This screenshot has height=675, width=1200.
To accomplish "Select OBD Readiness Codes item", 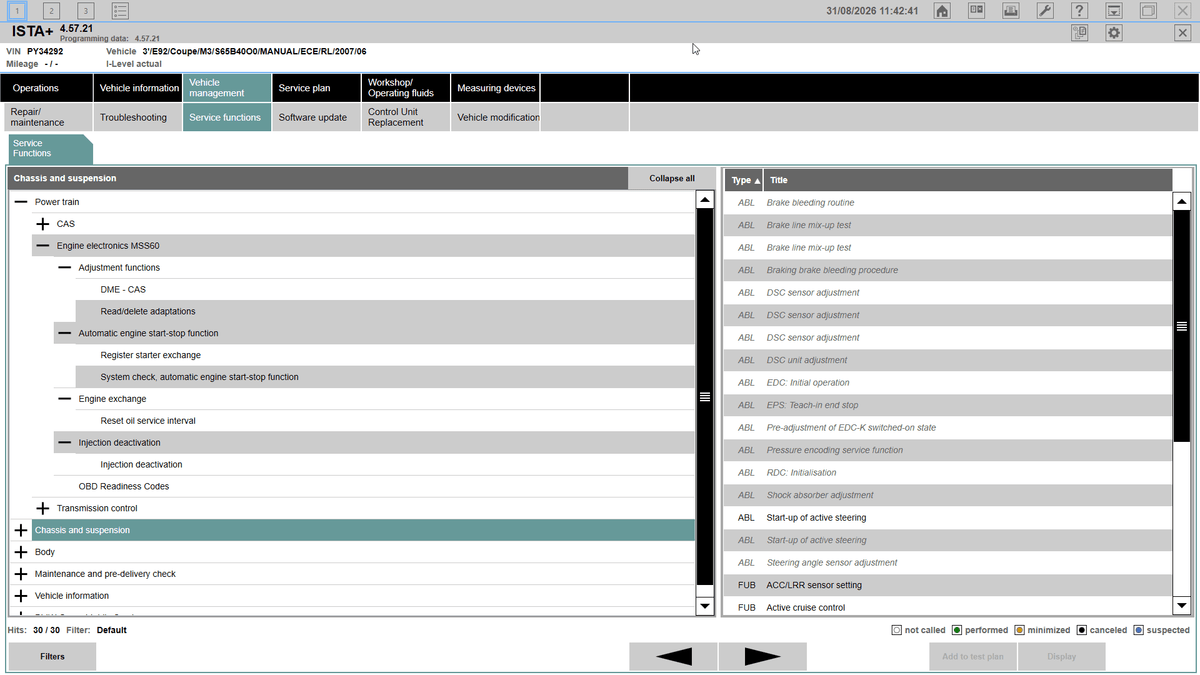I will (x=373, y=487).
